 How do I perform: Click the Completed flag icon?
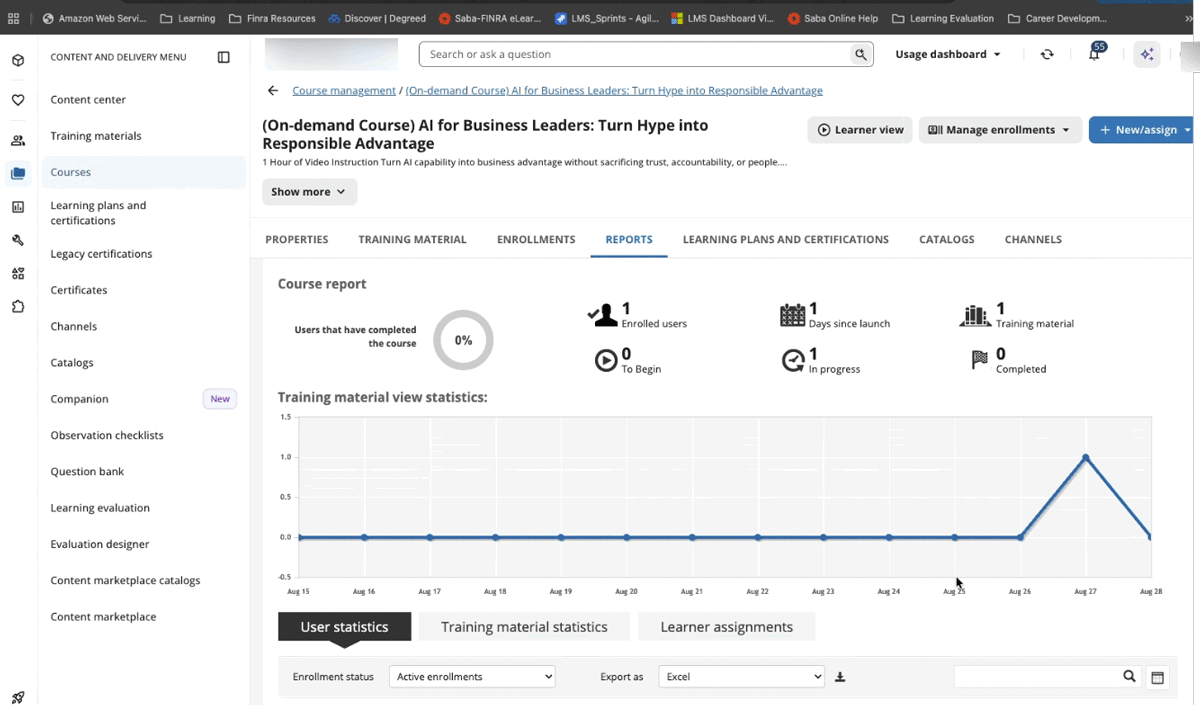tap(980, 361)
